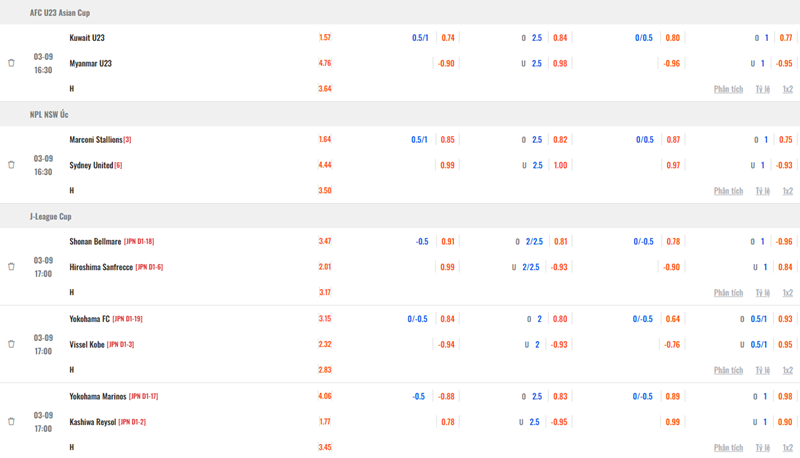Click Kuwait U23 team name
Viewport: 800px width, 458px height.
[87, 38]
